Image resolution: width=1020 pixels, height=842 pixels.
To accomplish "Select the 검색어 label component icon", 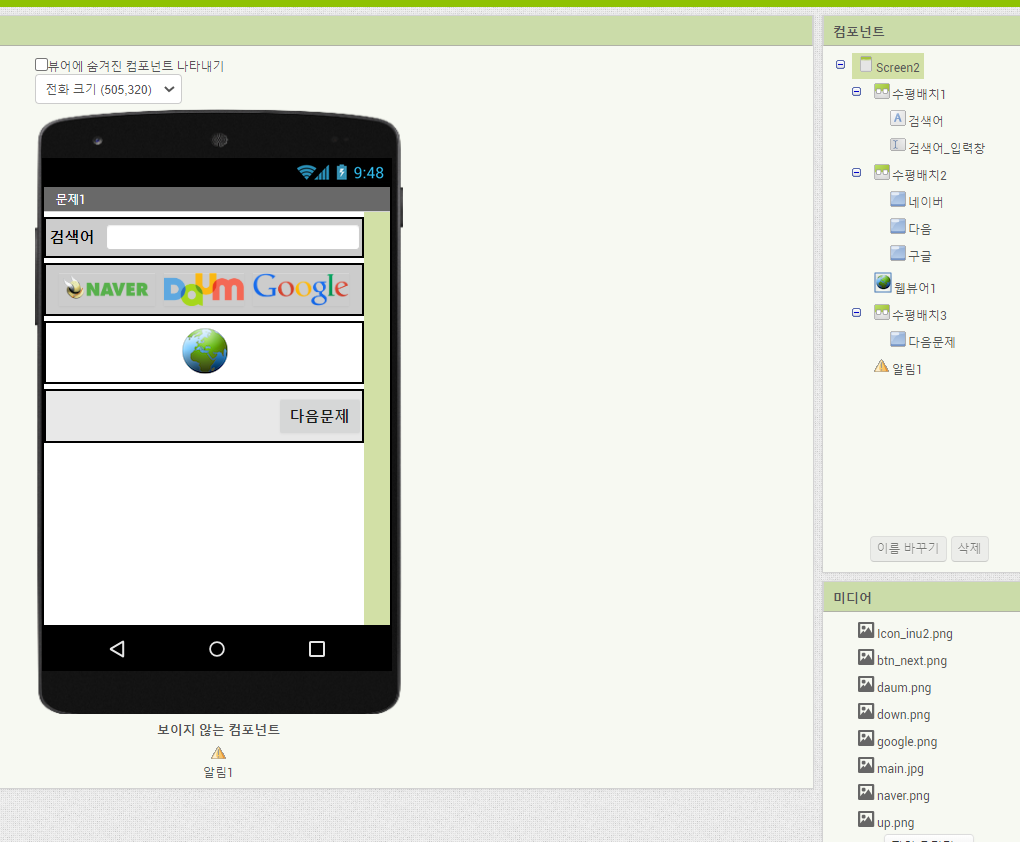I will coord(898,118).
